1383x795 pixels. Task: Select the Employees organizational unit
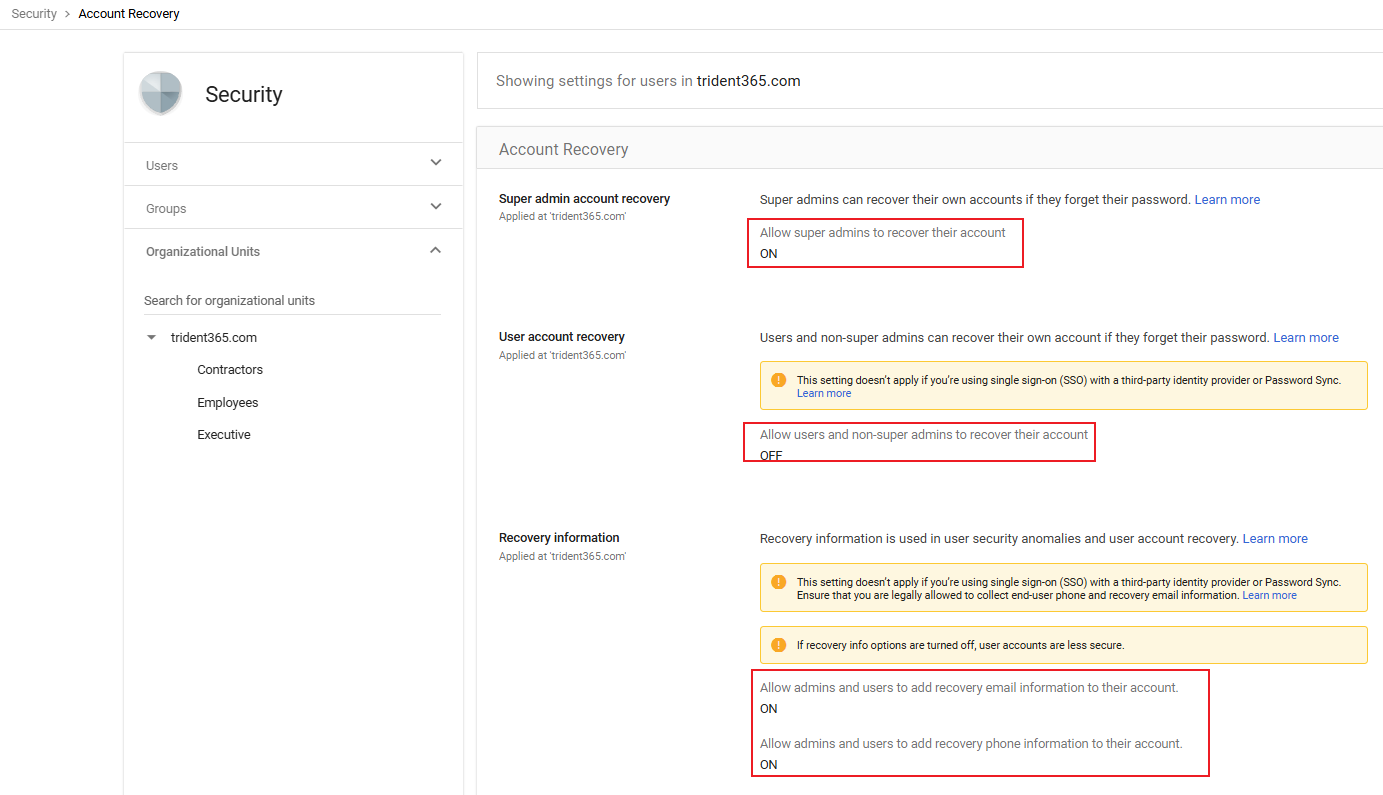click(228, 403)
